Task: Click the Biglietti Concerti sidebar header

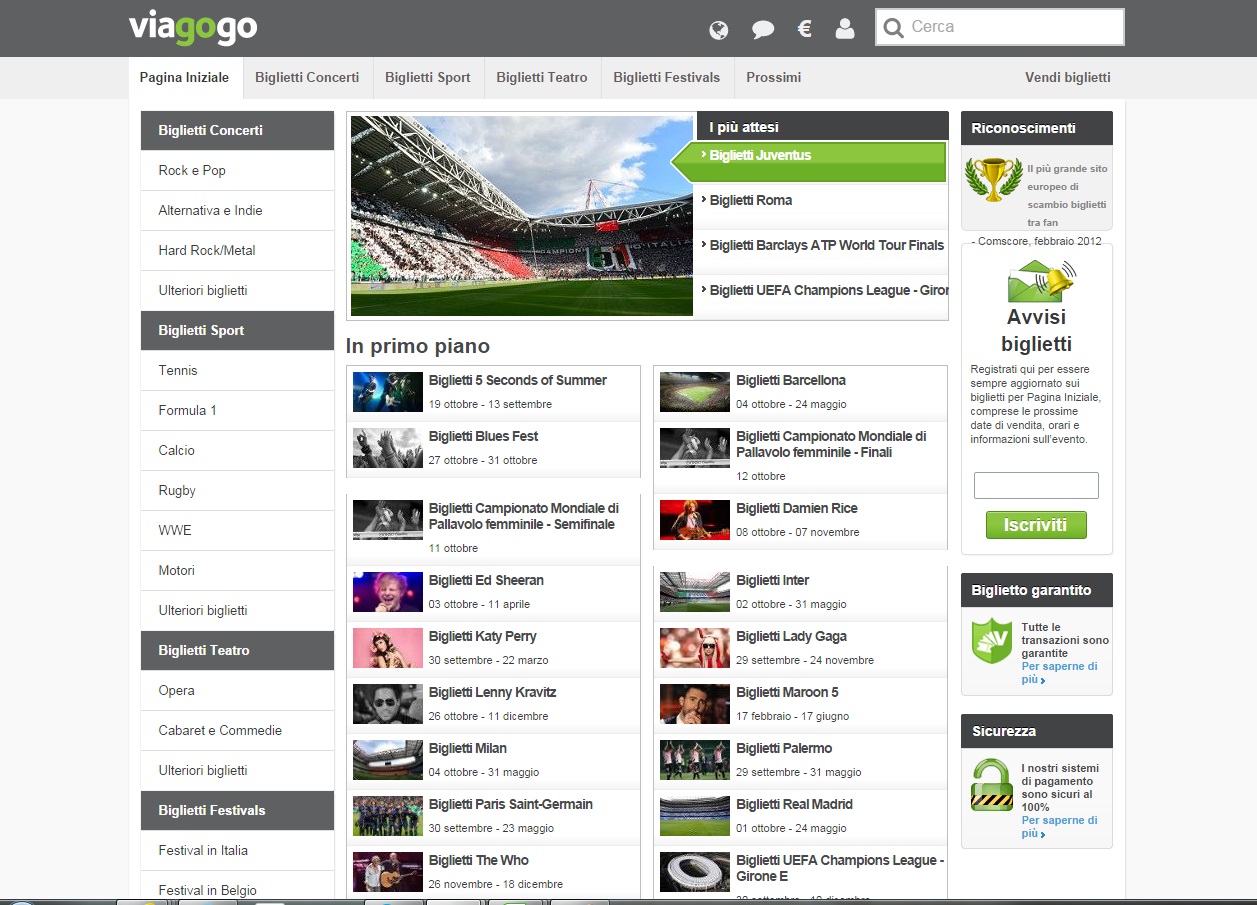Action: [x=238, y=130]
